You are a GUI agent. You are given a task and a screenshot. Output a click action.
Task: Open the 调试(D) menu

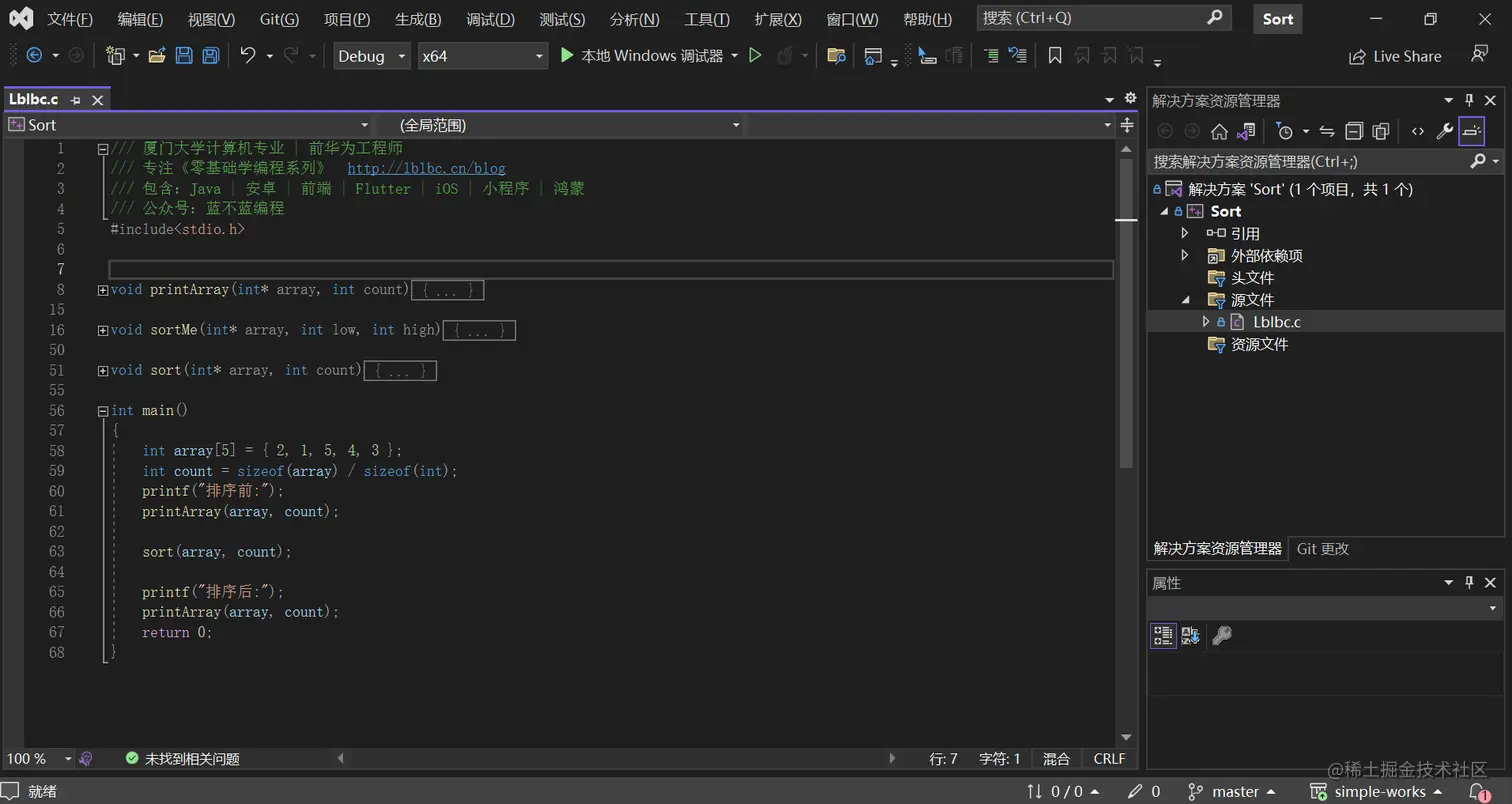490,19
